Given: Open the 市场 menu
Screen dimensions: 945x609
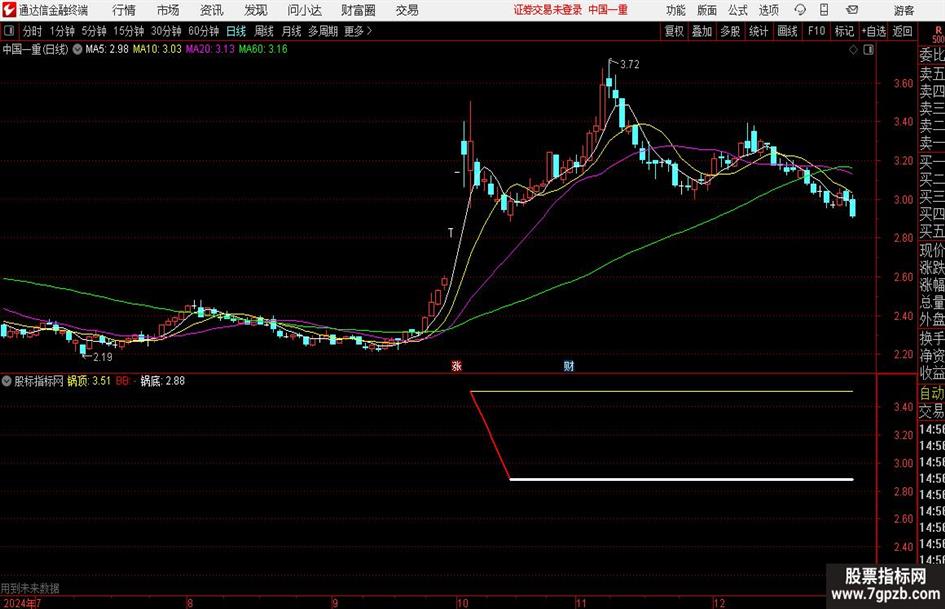Looking at the screenshot, I should 168,10.
